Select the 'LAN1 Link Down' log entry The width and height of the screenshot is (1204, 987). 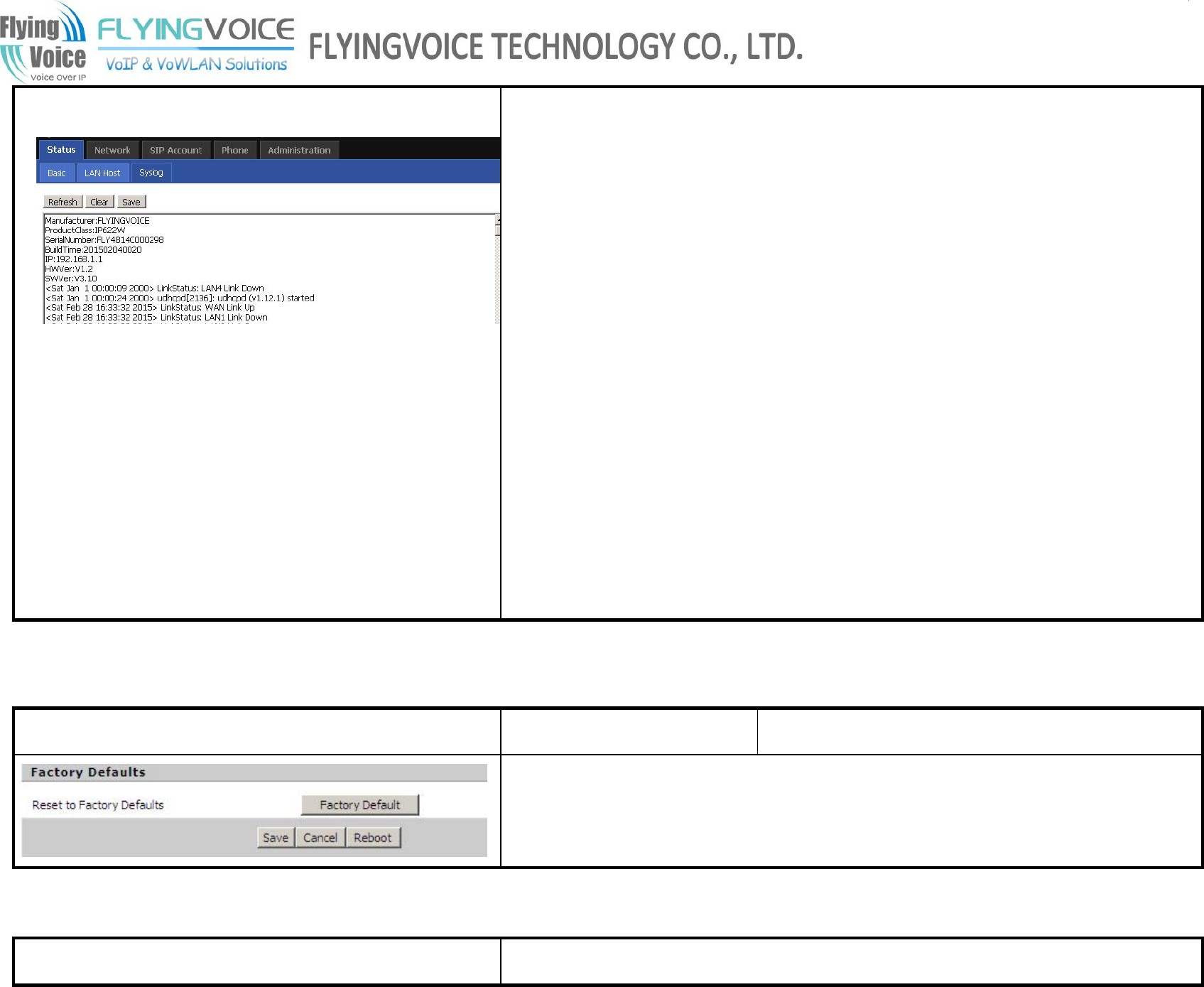(x=157, y=318)
